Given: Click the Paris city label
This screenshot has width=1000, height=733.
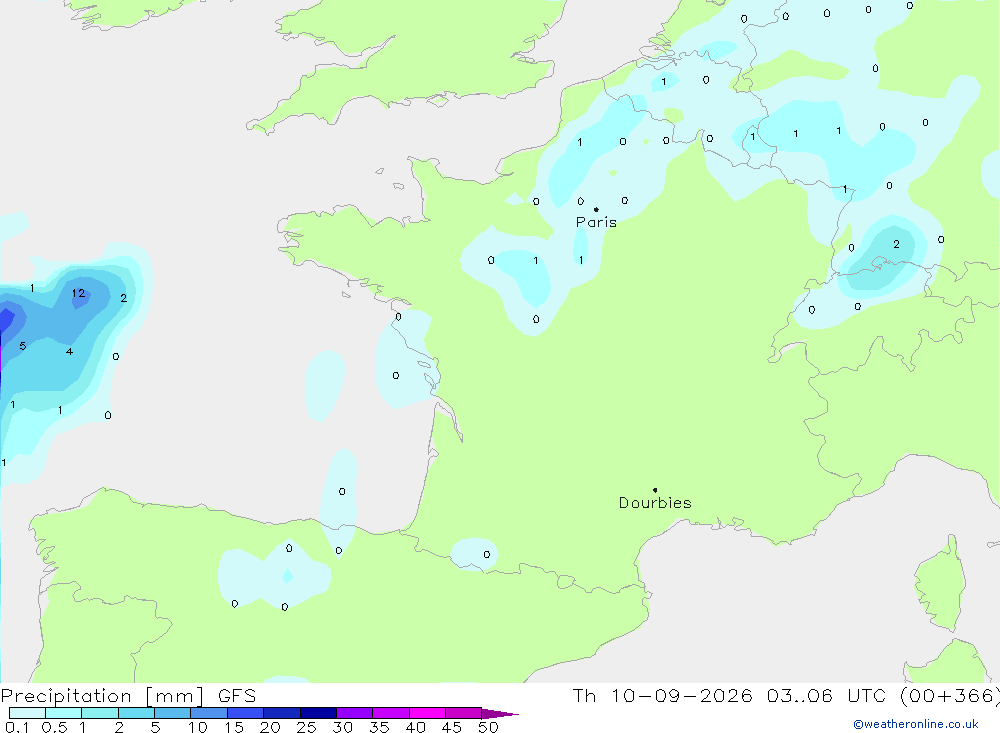Looking at the screenshot, I should (x=596, y=222).
